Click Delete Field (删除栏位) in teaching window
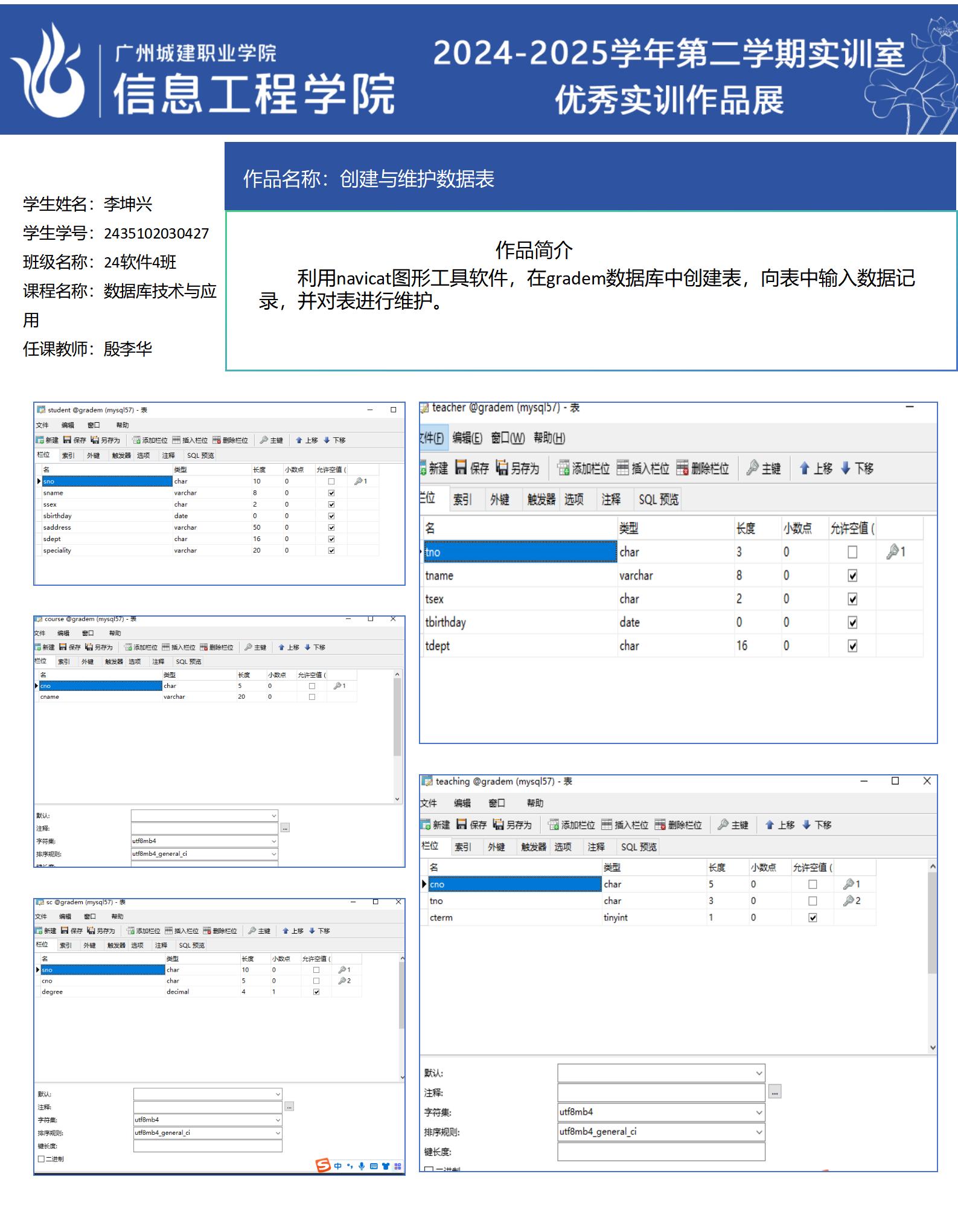 tap(679, 825)
